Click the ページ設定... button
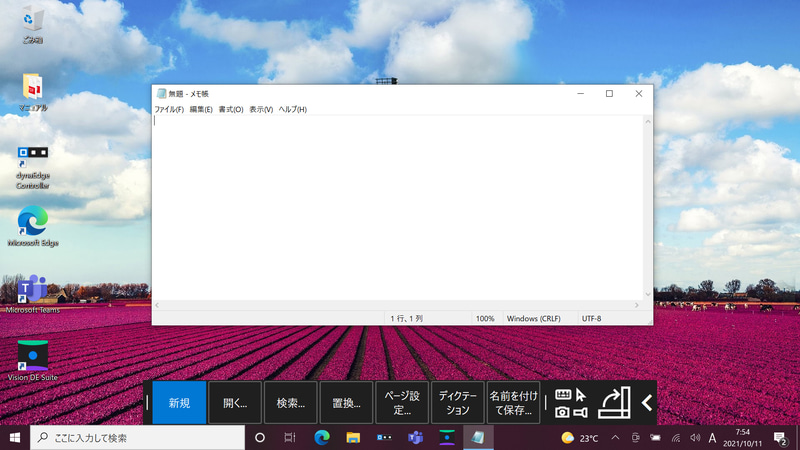This screenshot has width=800, height=450. pos(402,403)
